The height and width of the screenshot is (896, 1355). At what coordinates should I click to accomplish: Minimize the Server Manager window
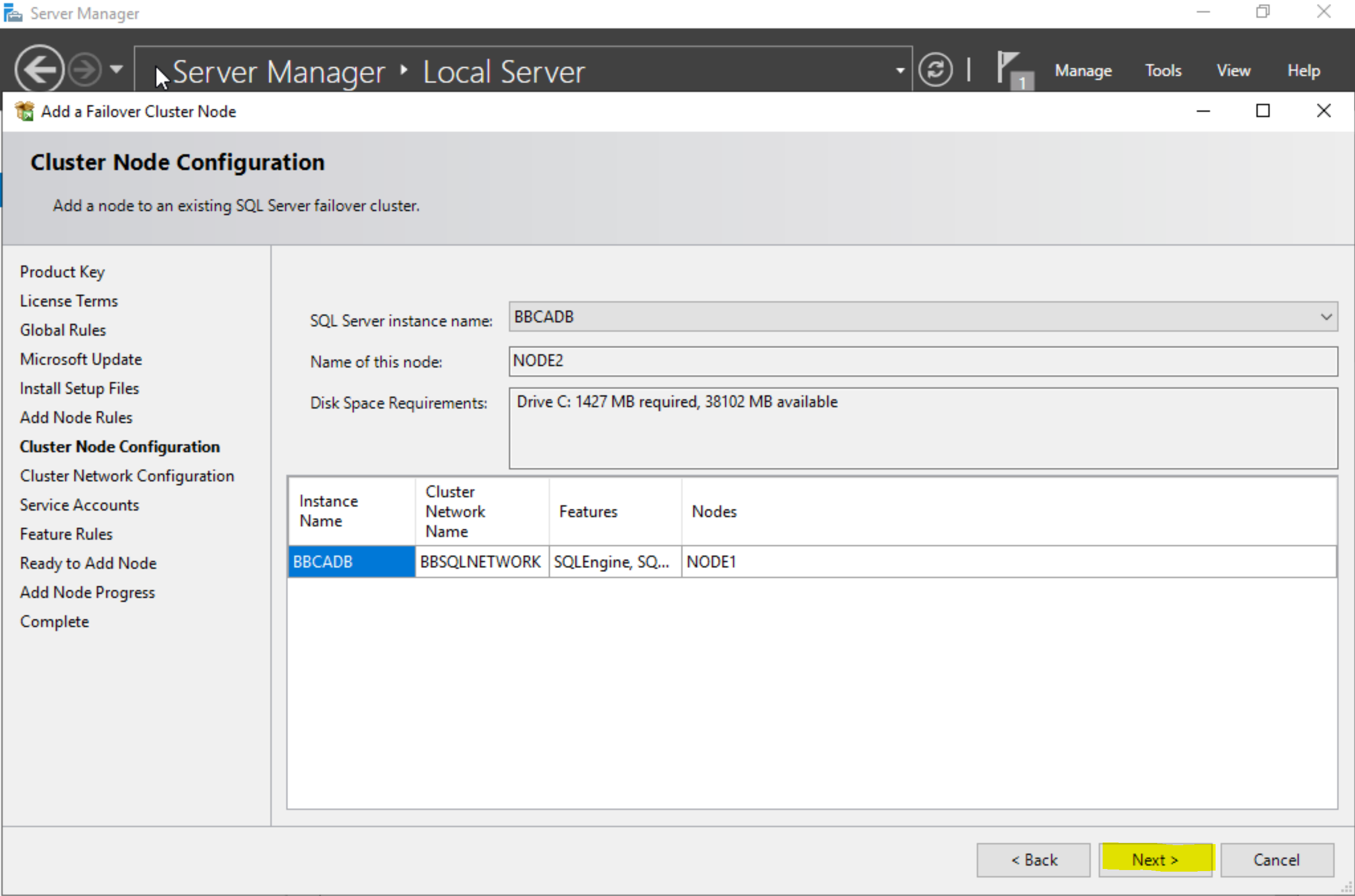[1203, 12]
